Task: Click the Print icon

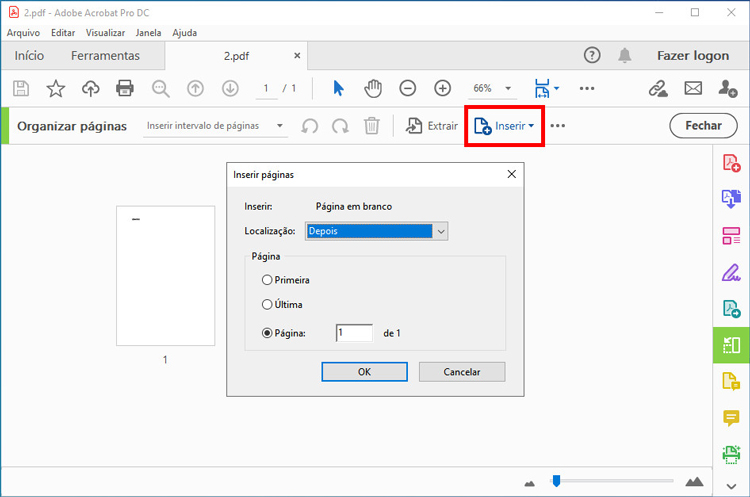Action: tap(125, 88)
